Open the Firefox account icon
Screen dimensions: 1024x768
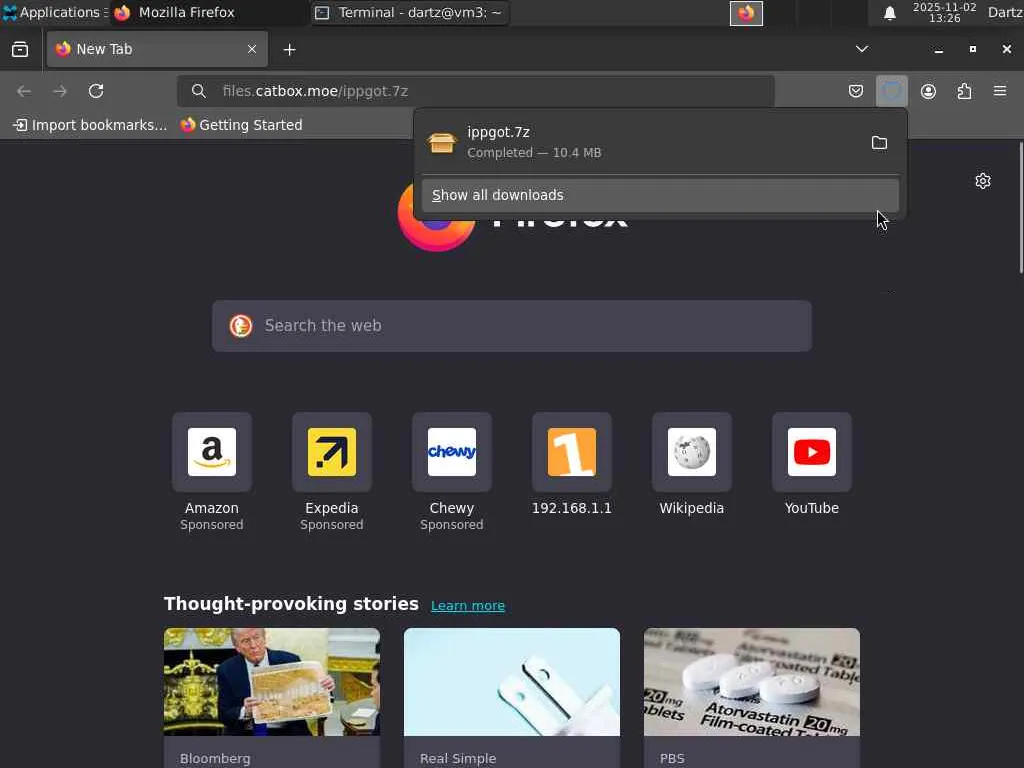point(928,91)
